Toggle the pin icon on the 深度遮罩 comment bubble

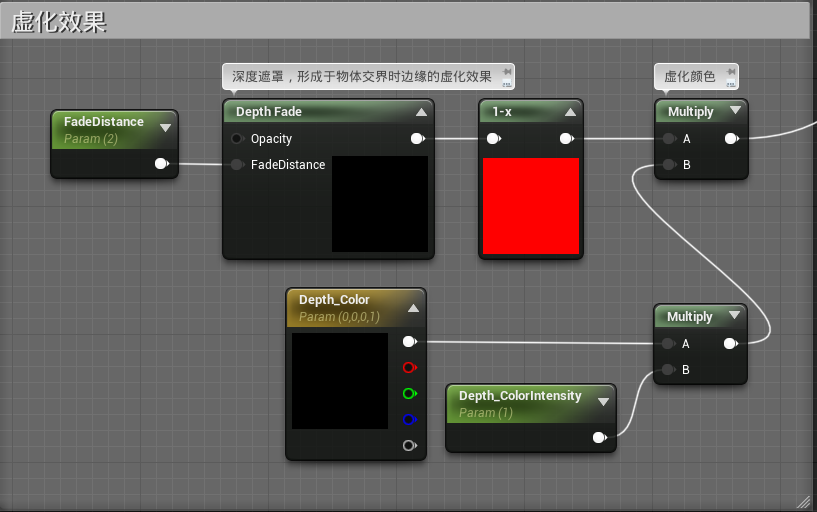pos(507,71)
